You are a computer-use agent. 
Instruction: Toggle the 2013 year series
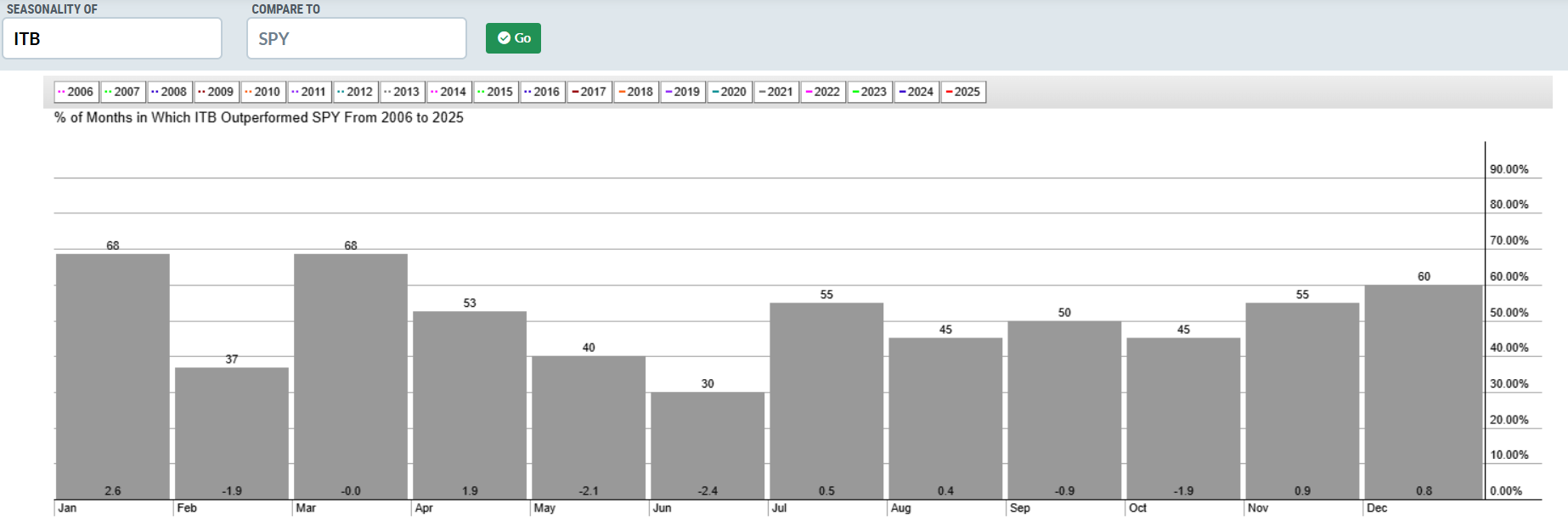pyautogui.click(x=402, y=92)
